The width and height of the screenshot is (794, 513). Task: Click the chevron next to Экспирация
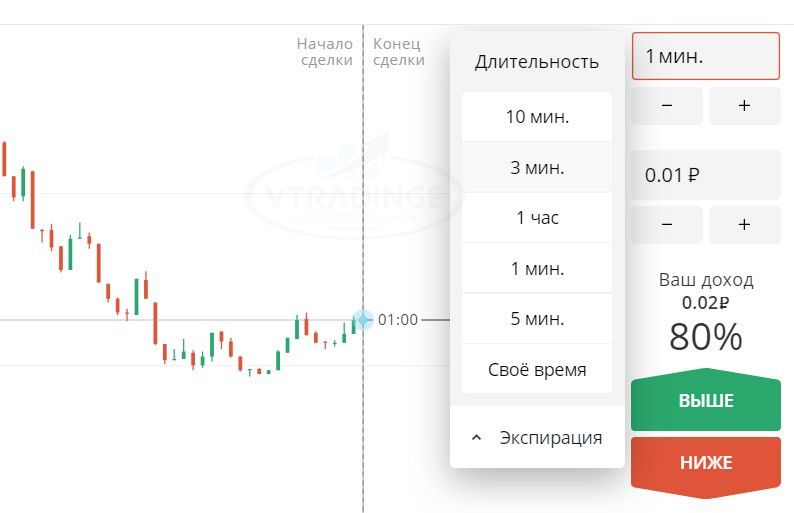[x=476, y=438]
